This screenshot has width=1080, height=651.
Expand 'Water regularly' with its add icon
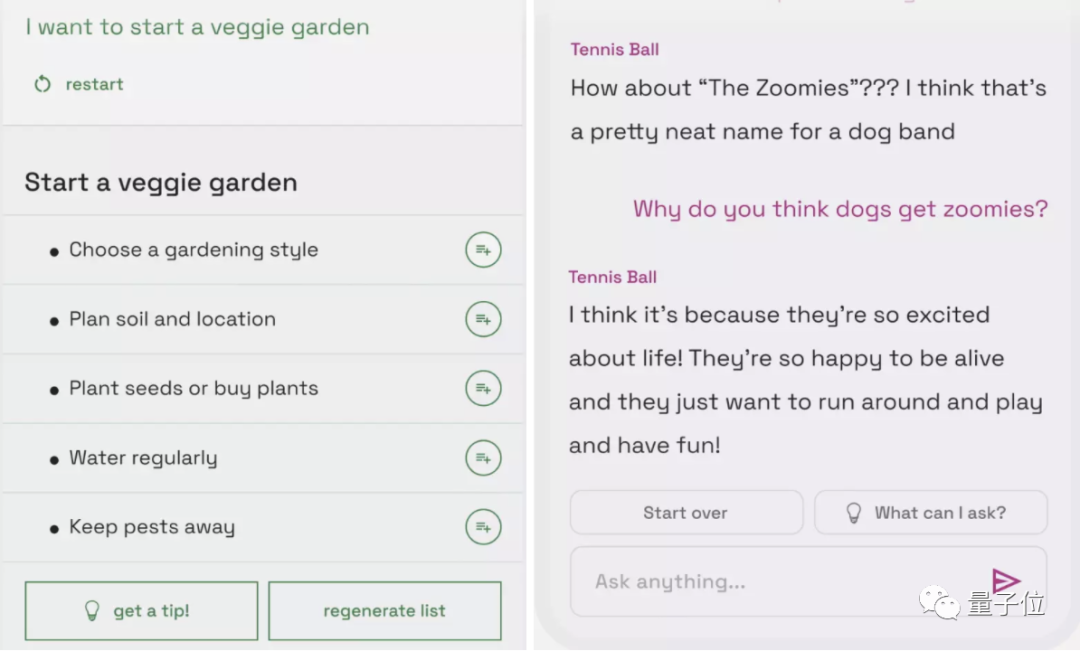(483, 458)
